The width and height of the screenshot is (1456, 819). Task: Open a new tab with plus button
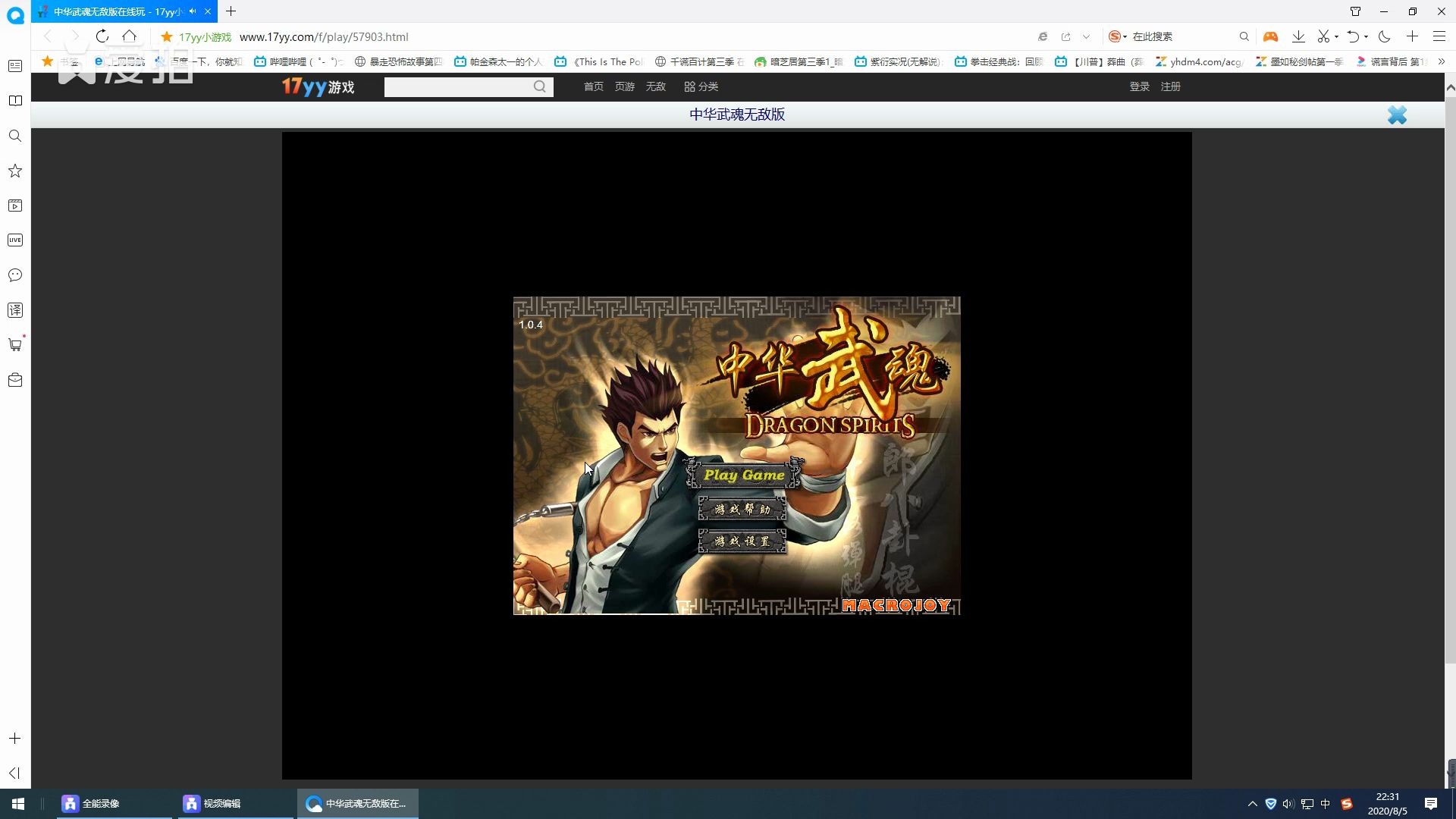(x=231, y=11)
